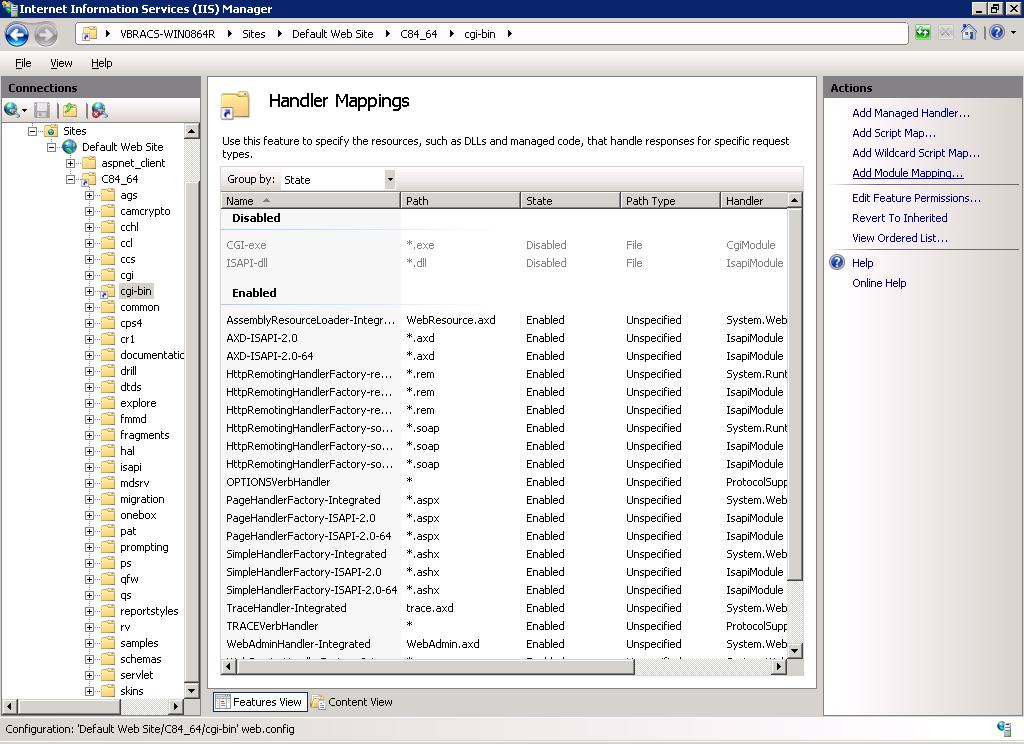Click Add Script Map link

click(x=893, y=133)
